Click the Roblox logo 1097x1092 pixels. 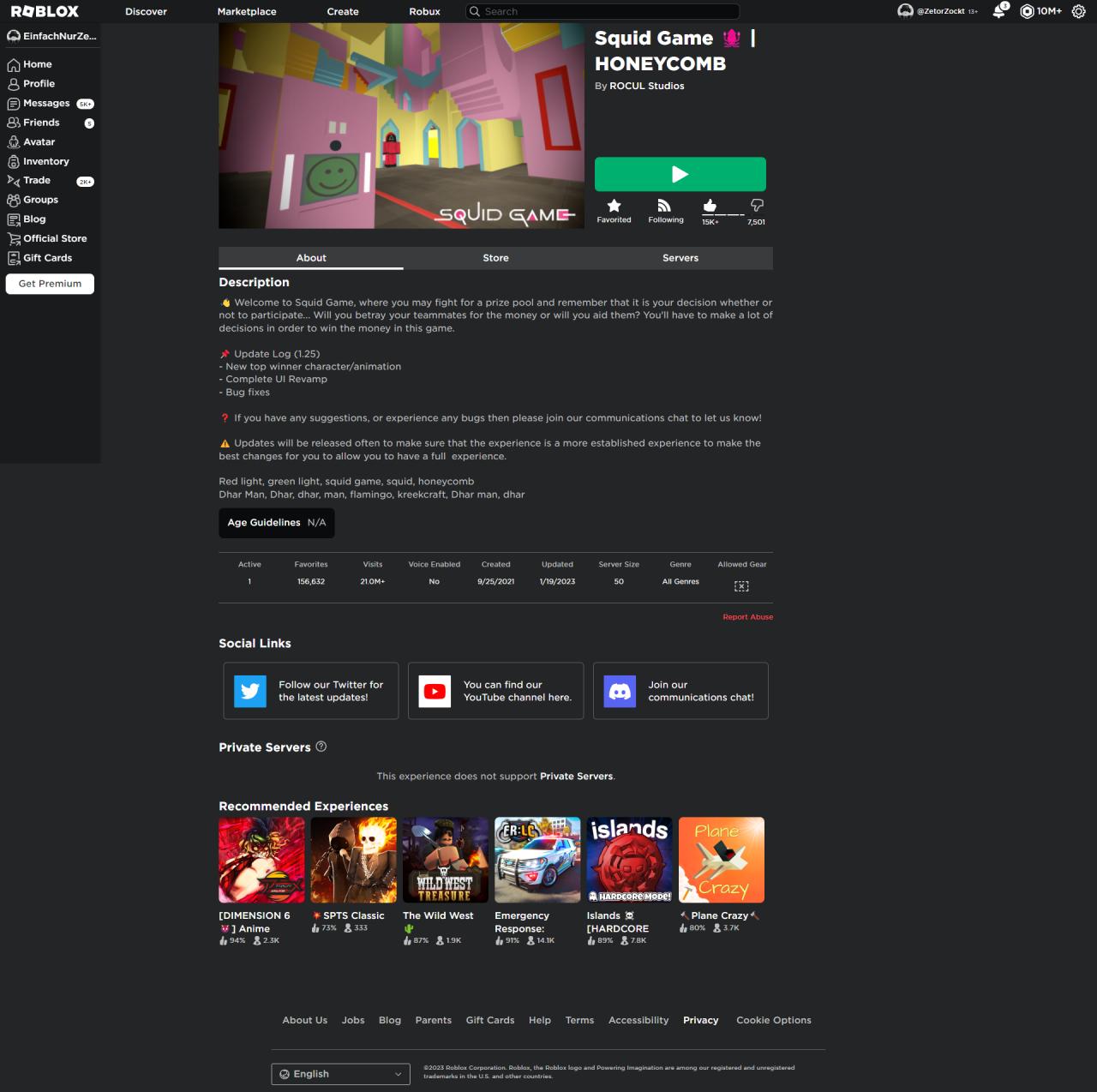[x=45, y=11]
